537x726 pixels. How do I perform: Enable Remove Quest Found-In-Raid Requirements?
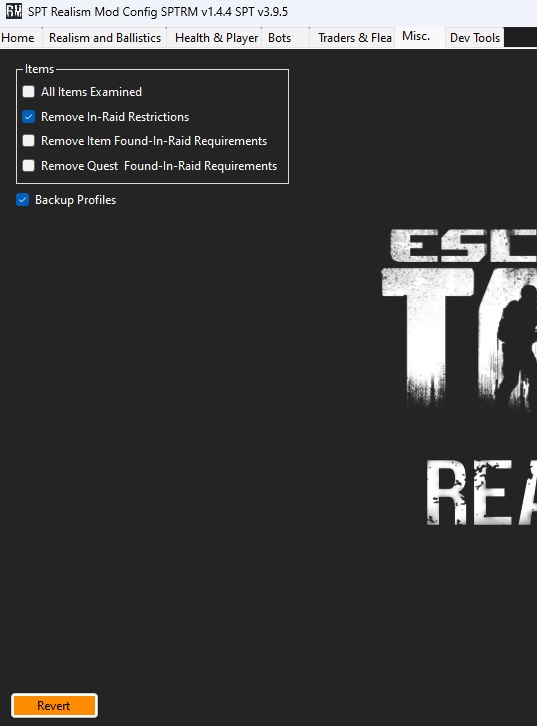click(x=29, y=166)
